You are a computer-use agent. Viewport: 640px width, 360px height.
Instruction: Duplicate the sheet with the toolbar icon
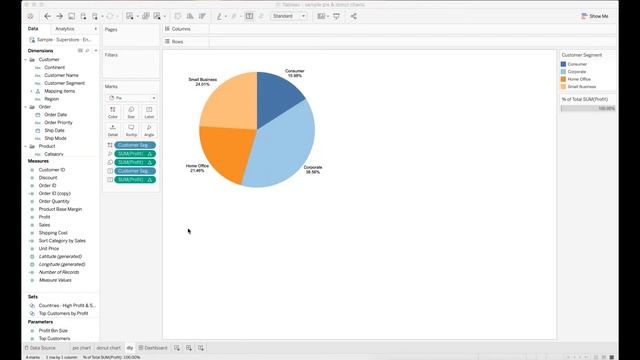click(145, 16)
